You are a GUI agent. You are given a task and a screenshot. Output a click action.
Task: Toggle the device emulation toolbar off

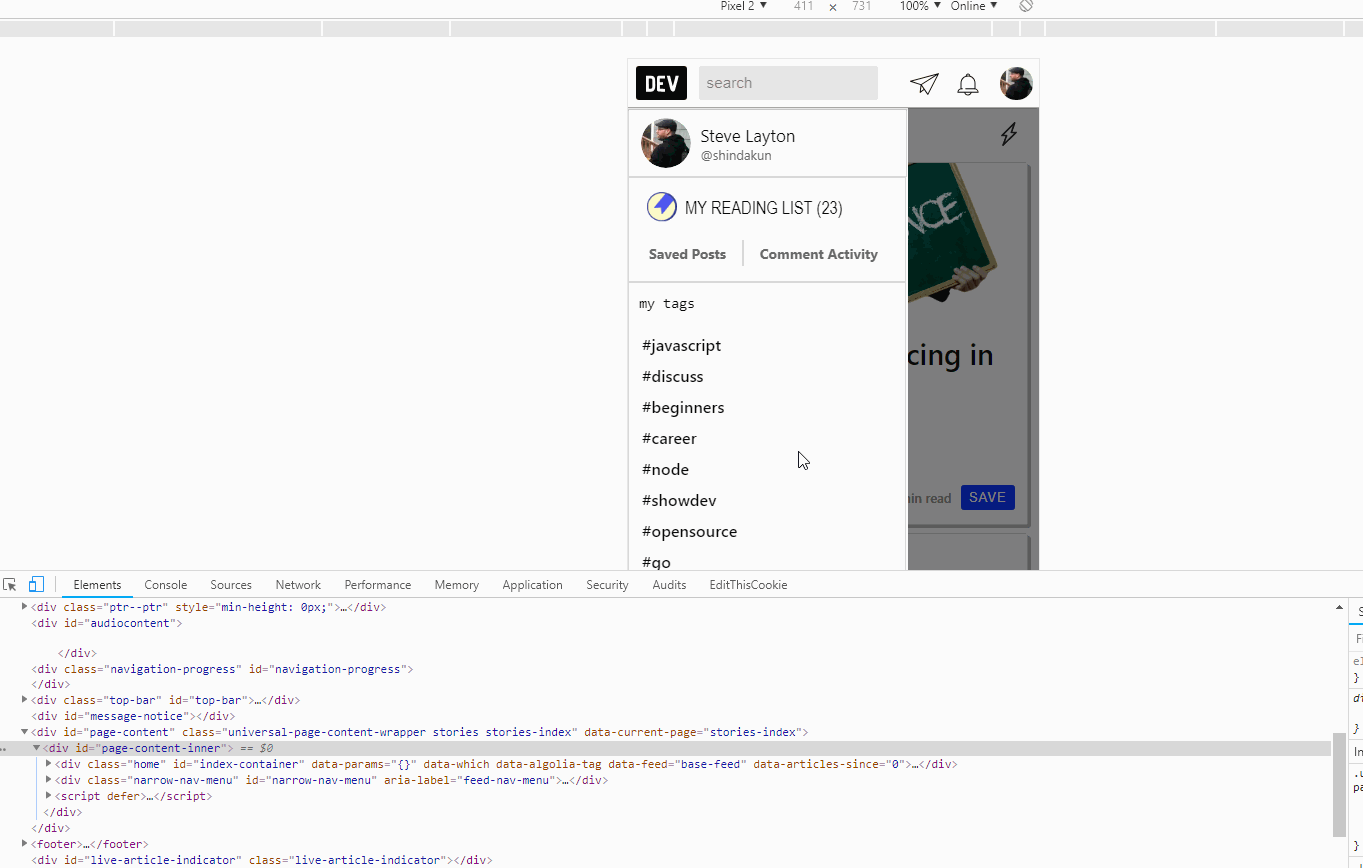(36, 583)
